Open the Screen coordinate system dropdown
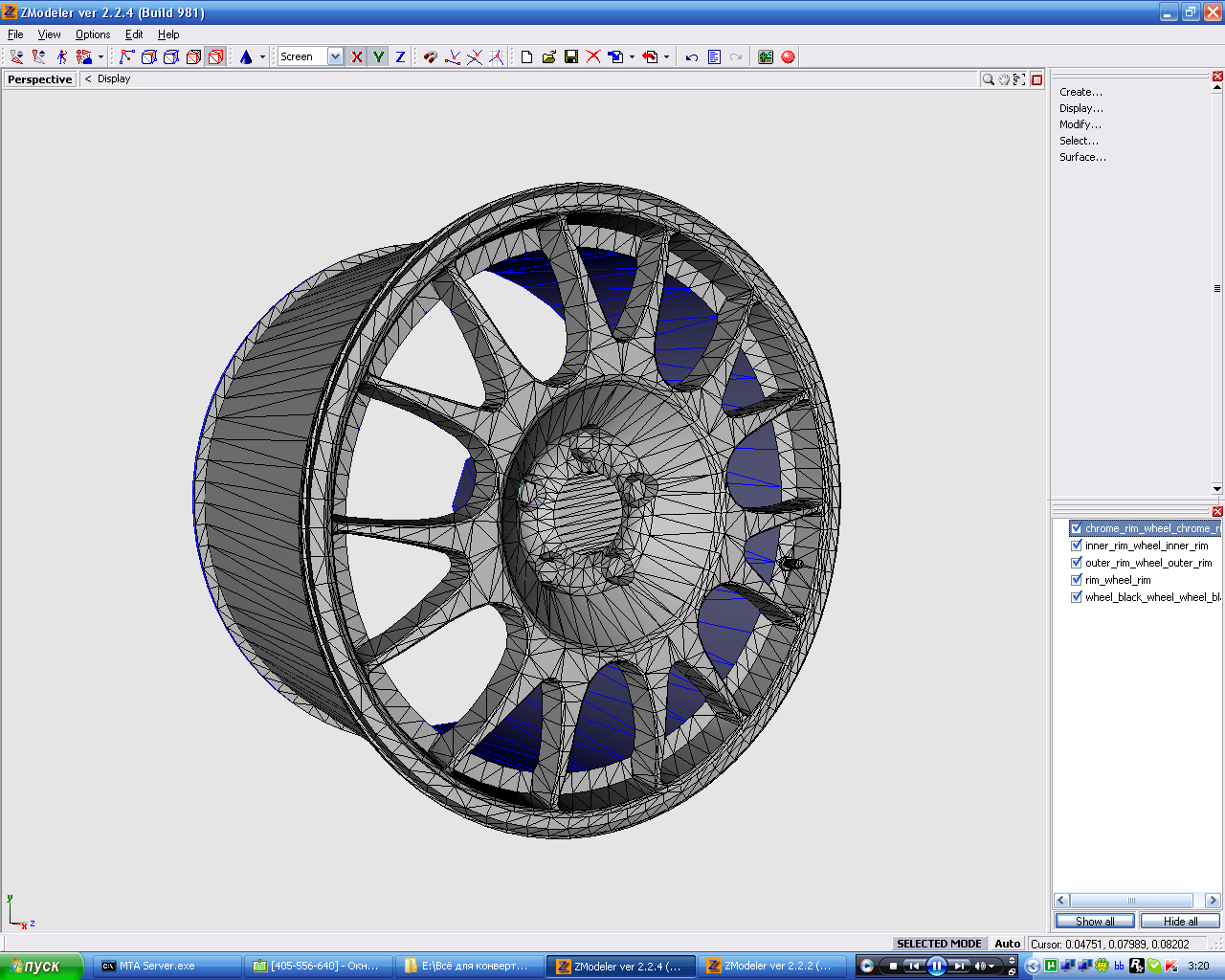 335,57
